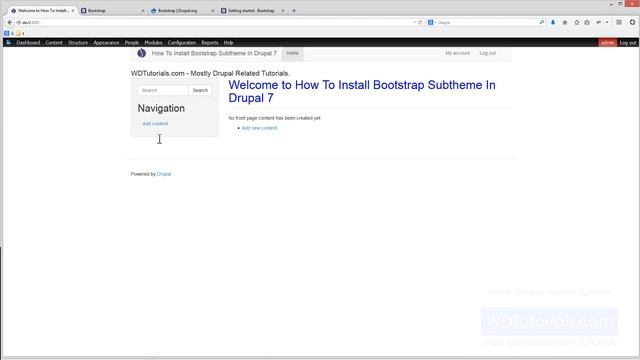Click the curved-arrow toolbar icon

click(x=599, y=22)
